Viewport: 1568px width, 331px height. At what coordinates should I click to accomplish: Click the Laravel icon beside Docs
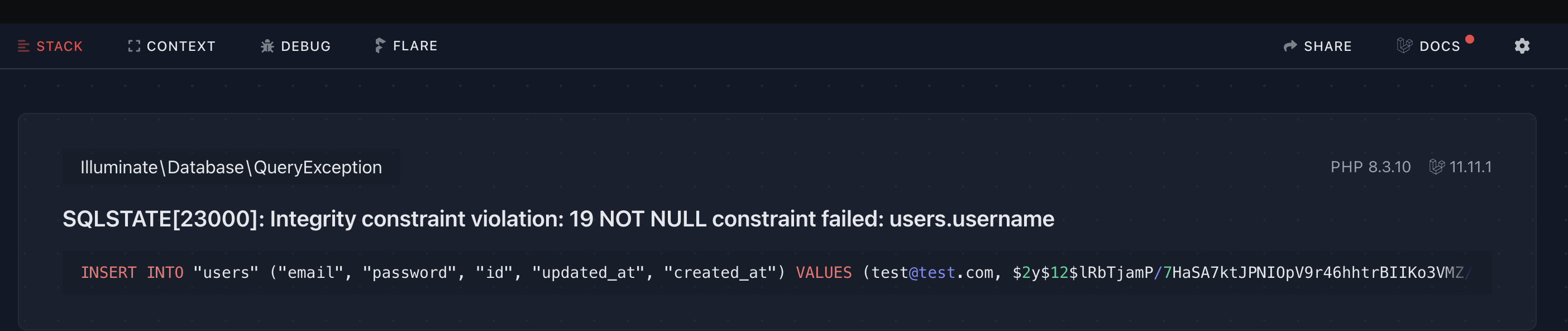coord(1404,46)
